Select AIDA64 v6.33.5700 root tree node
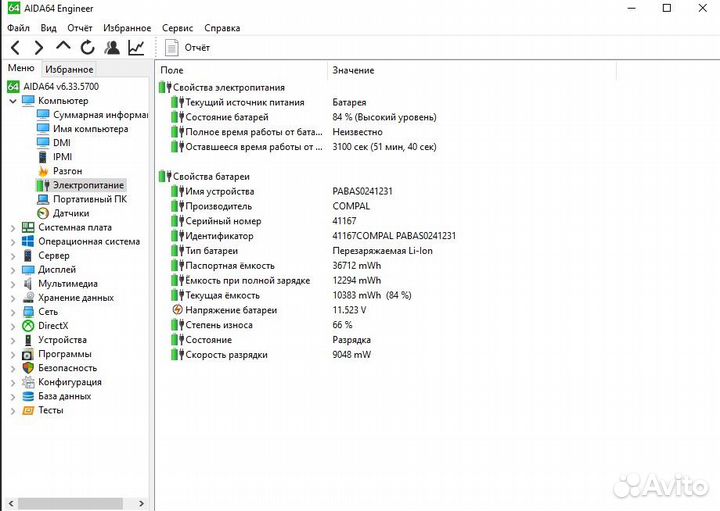This screenshot has height=511, width=720. pos(53,86)
